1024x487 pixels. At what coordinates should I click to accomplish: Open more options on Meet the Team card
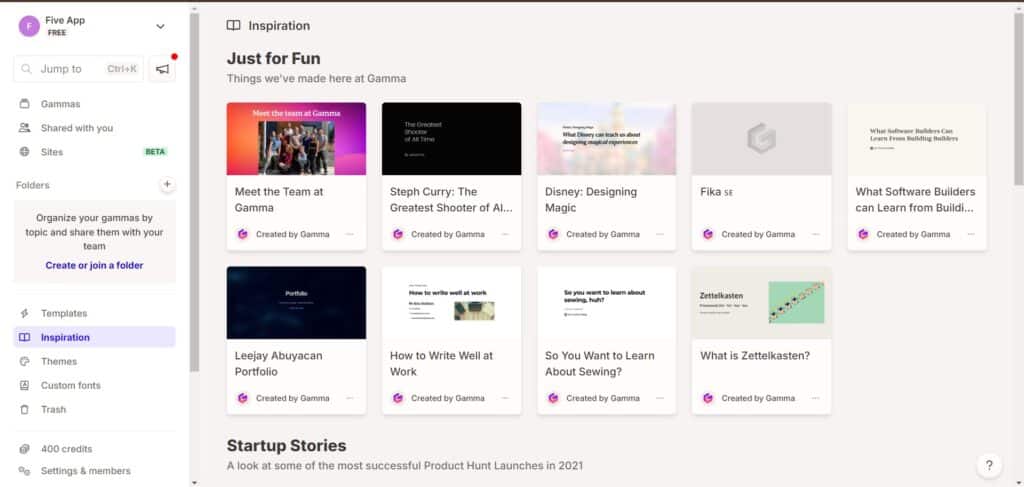[350, 234]
